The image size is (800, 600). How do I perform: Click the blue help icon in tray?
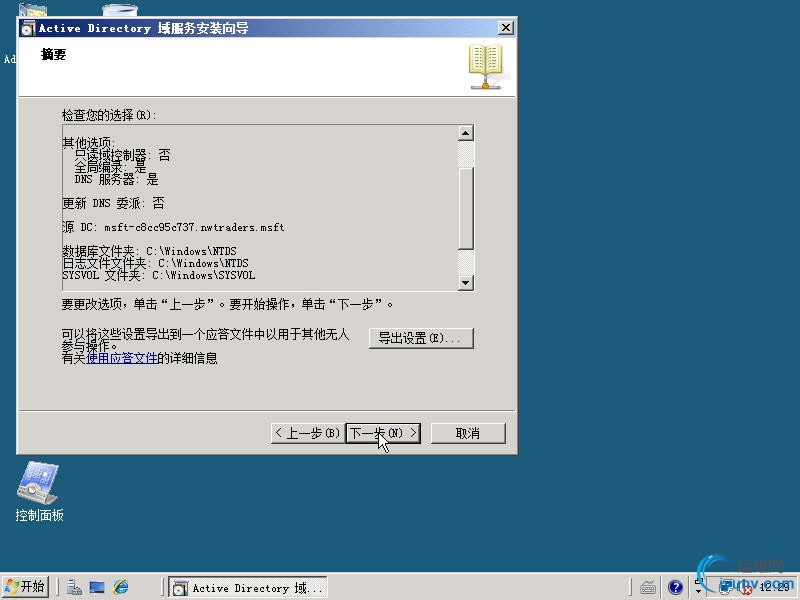[x=675, y=588]
